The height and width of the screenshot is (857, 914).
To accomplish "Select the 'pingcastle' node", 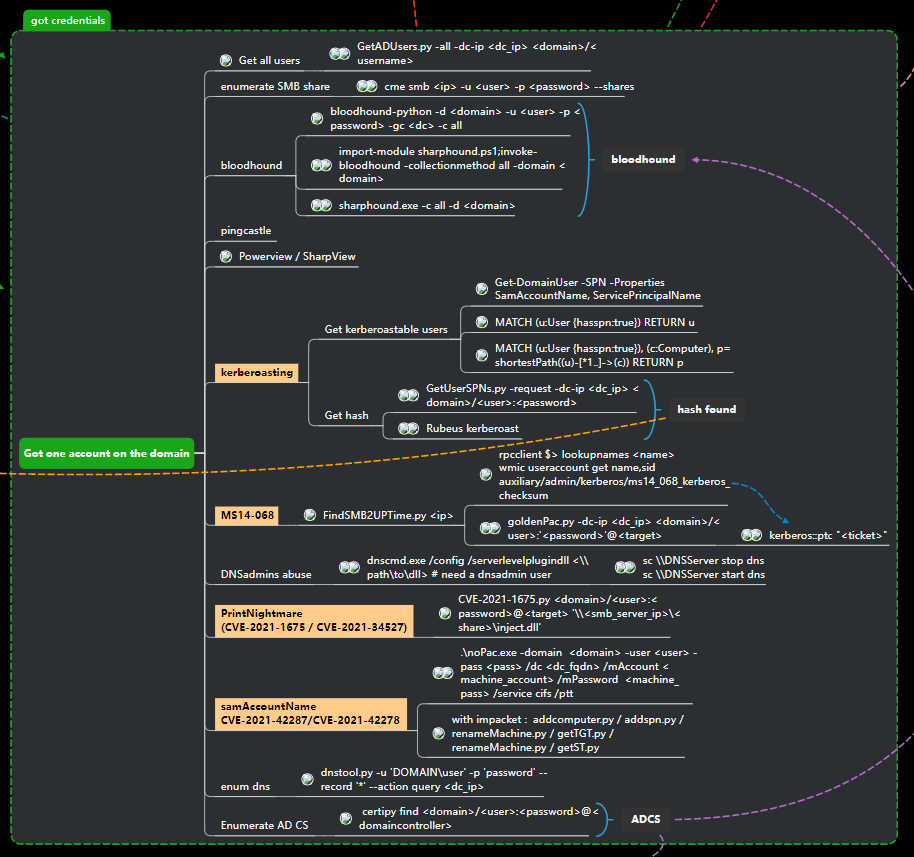I will tap(246, 231).
